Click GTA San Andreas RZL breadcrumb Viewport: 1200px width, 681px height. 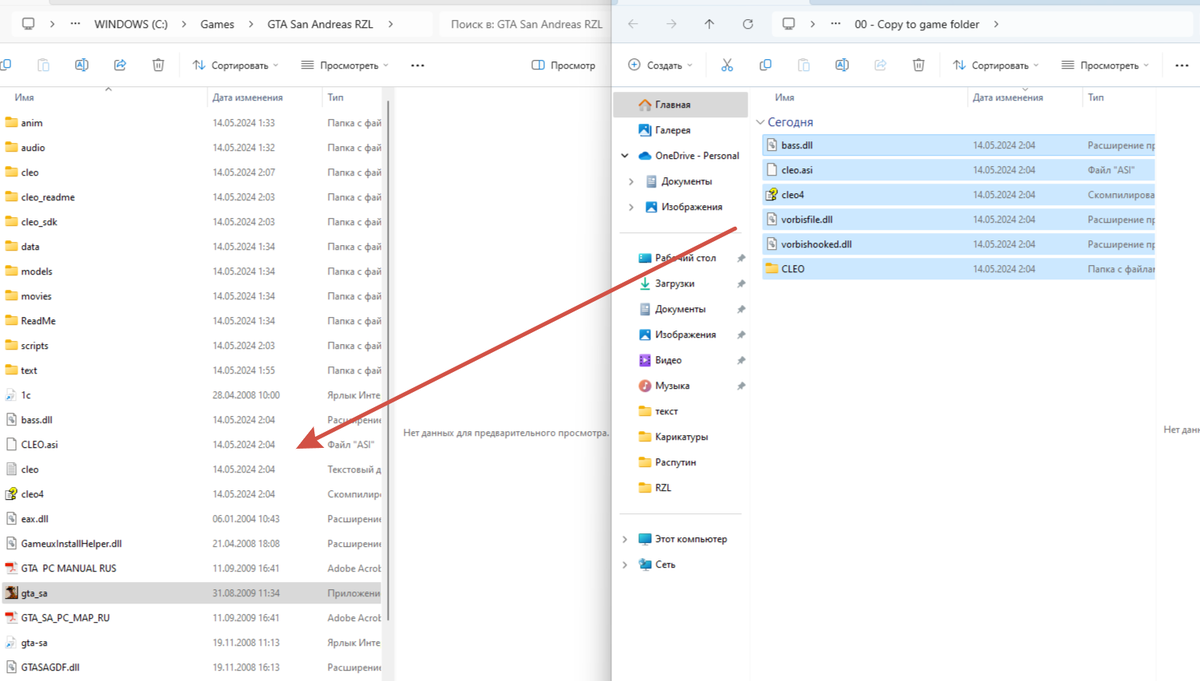coord(320,24)
